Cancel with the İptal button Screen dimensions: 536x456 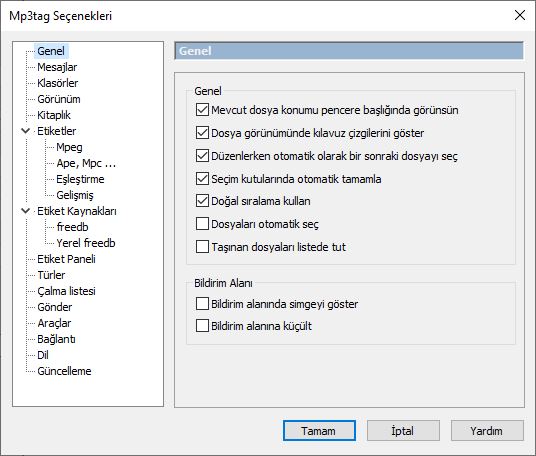click(x=403, y=431)
